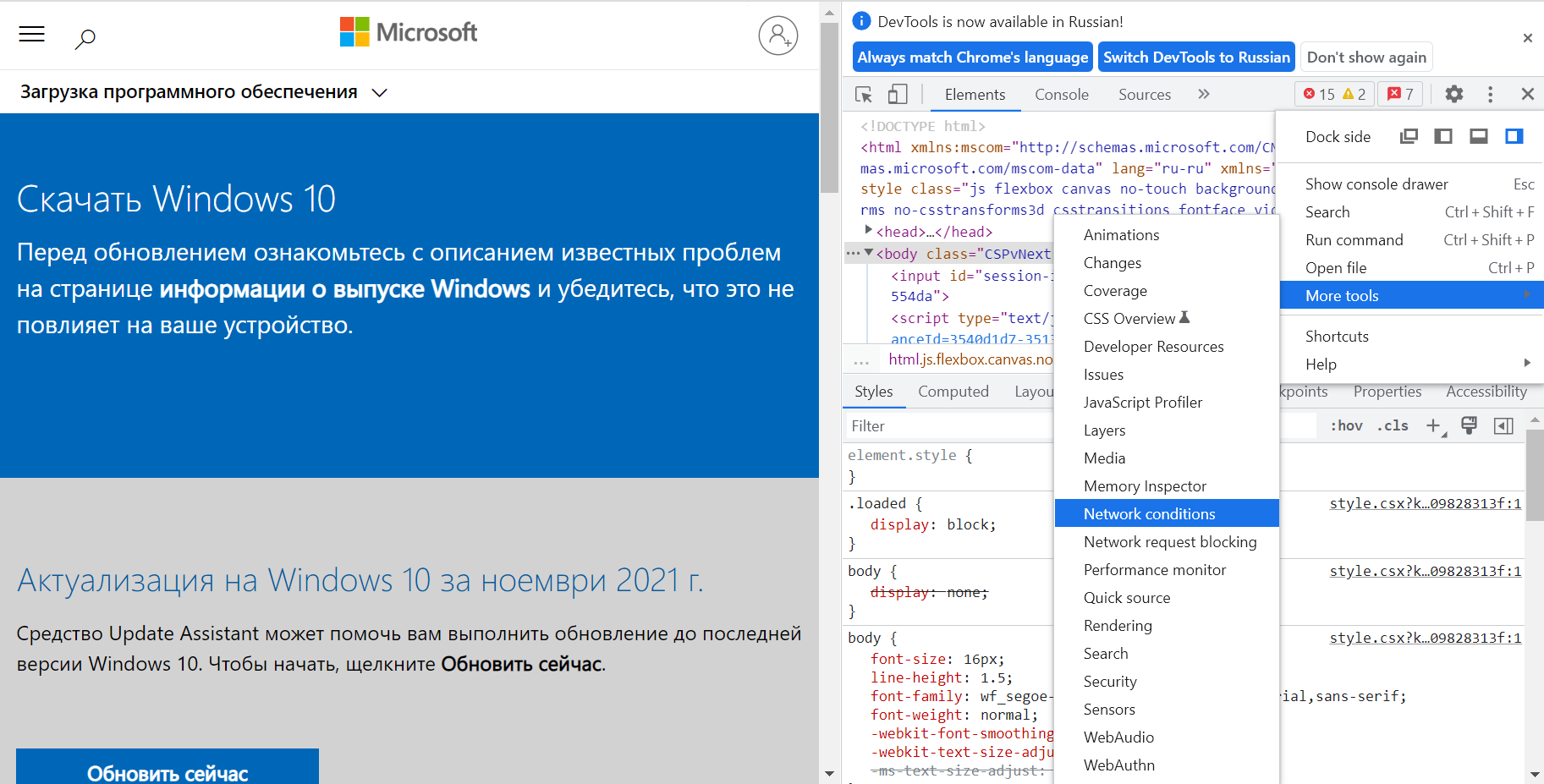Screen dimensions: 1544x784
Task: Show more DevTools tabs chevron
Action: click(x=1203, y=94)
